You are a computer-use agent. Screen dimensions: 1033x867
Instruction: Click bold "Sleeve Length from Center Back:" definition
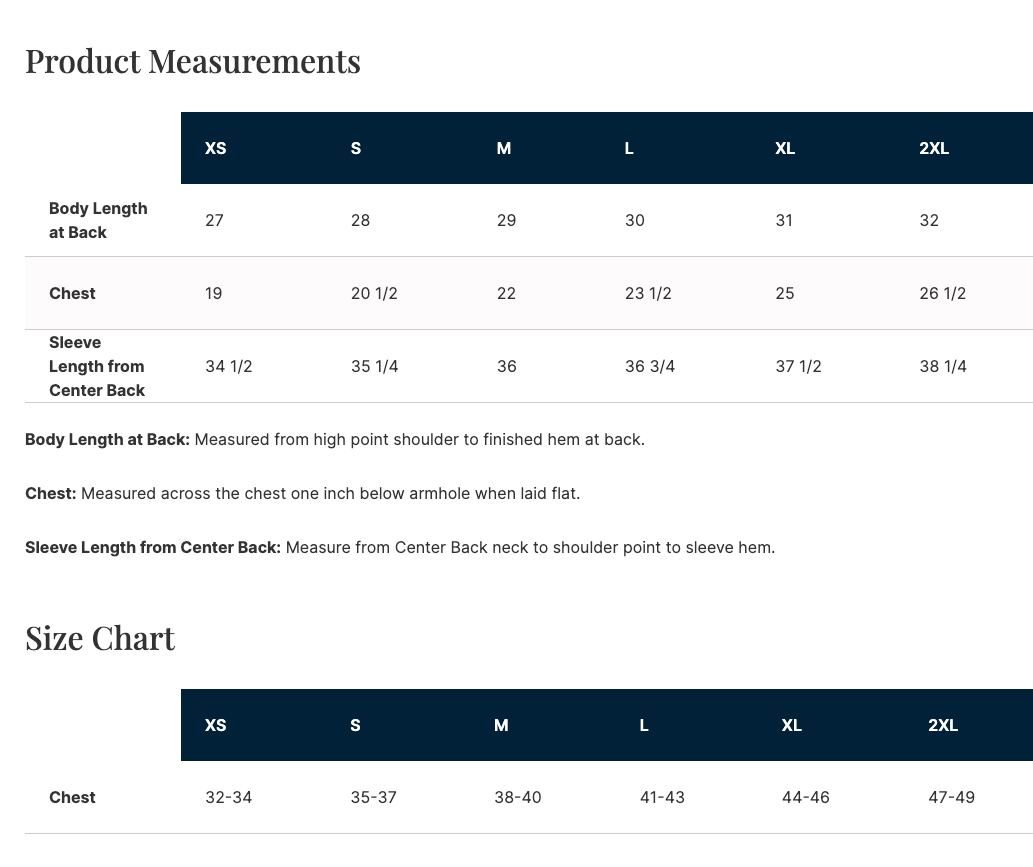click(x=153, y=547)
